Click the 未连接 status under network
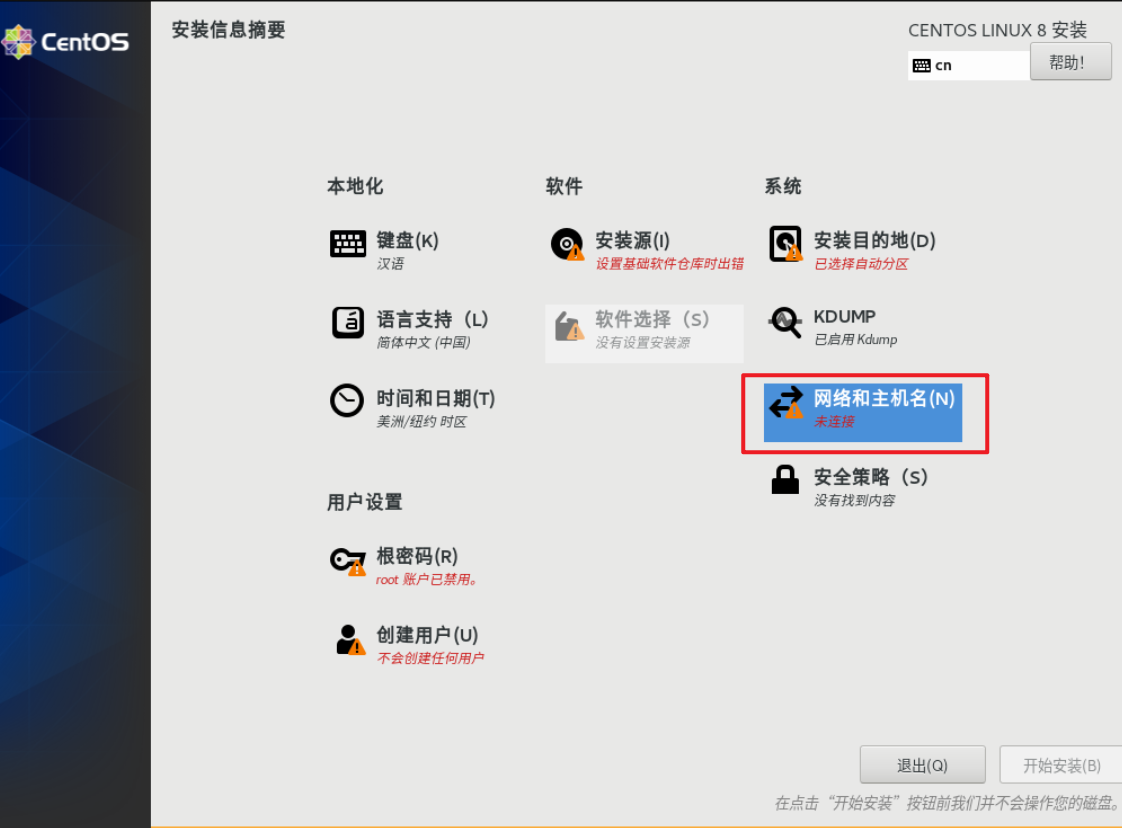 [x=834, y=422]
